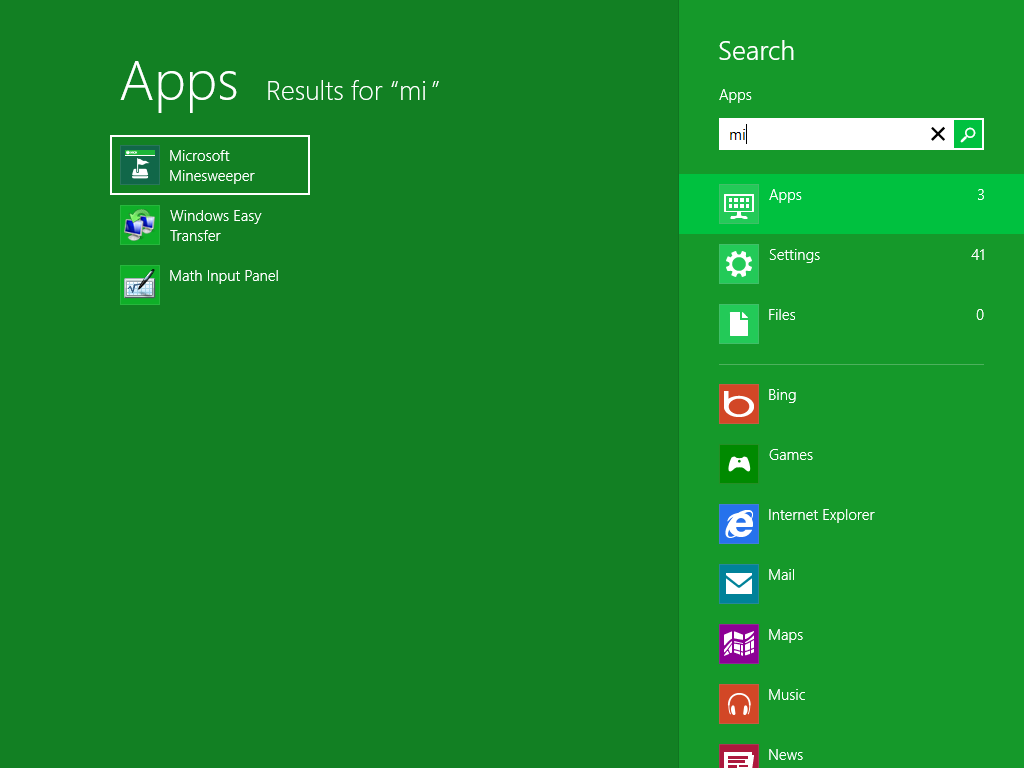Viewport: 1024px width, 768px height.
Task: Launch Windows Easy Transfer icon
Action: (140, 225)
